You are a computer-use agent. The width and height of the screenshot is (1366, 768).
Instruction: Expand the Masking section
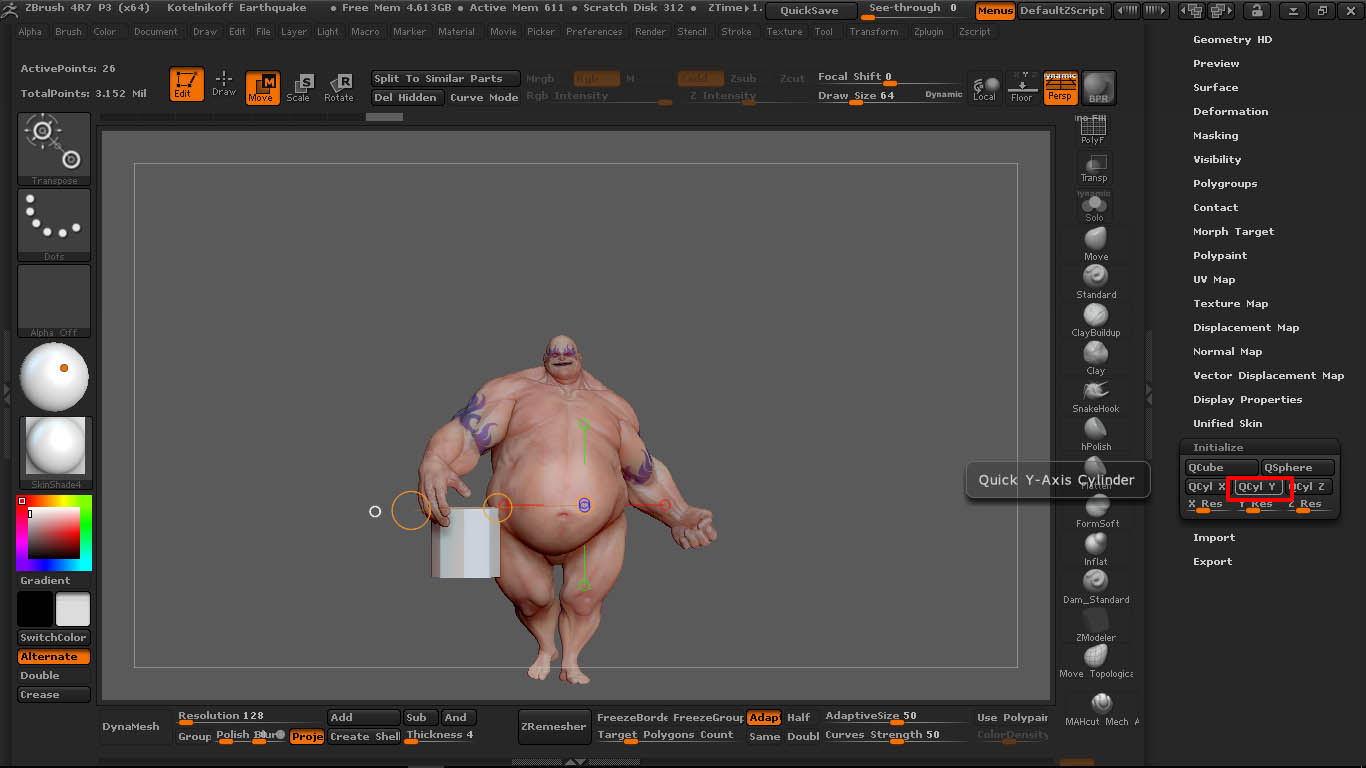[1217, 135]
